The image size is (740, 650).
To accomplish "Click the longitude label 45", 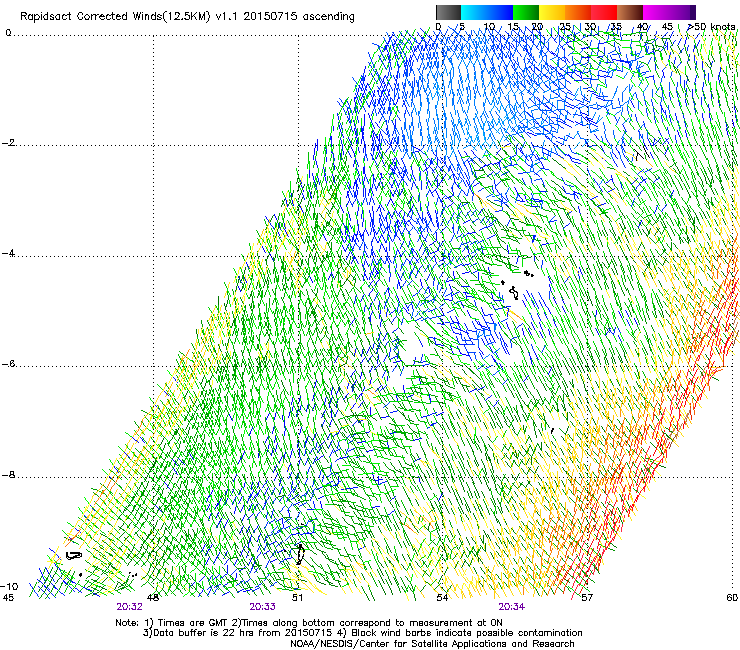I will click(8, 598).
